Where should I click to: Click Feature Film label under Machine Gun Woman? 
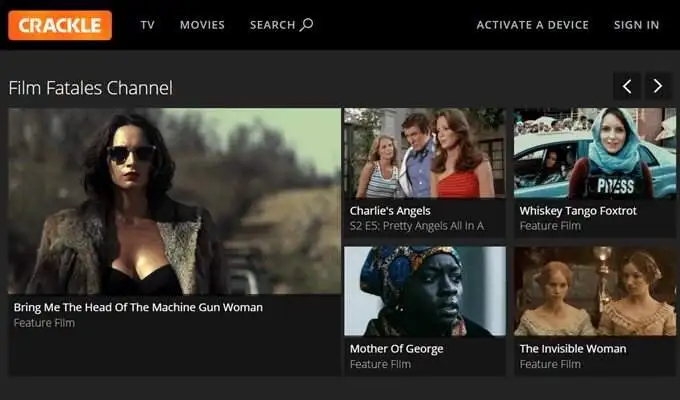44,323
